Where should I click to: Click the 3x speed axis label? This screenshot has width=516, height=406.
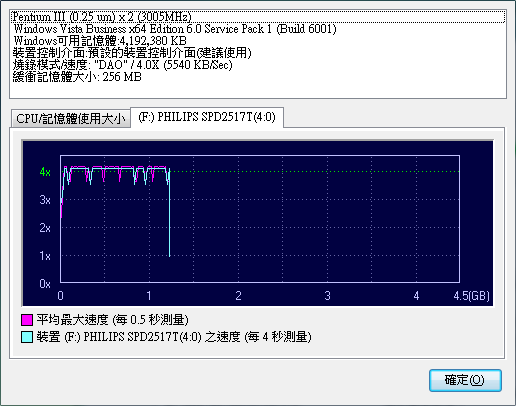point(45,200)
